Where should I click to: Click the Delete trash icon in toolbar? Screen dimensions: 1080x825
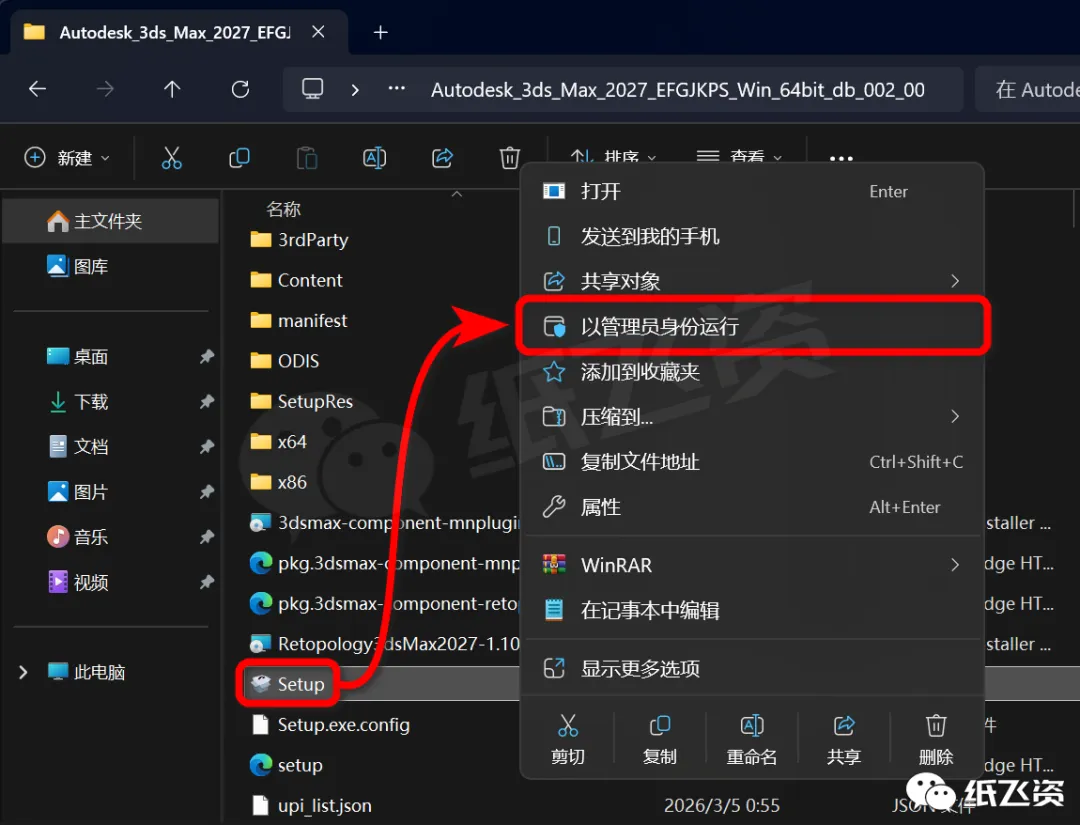[510, 158]
